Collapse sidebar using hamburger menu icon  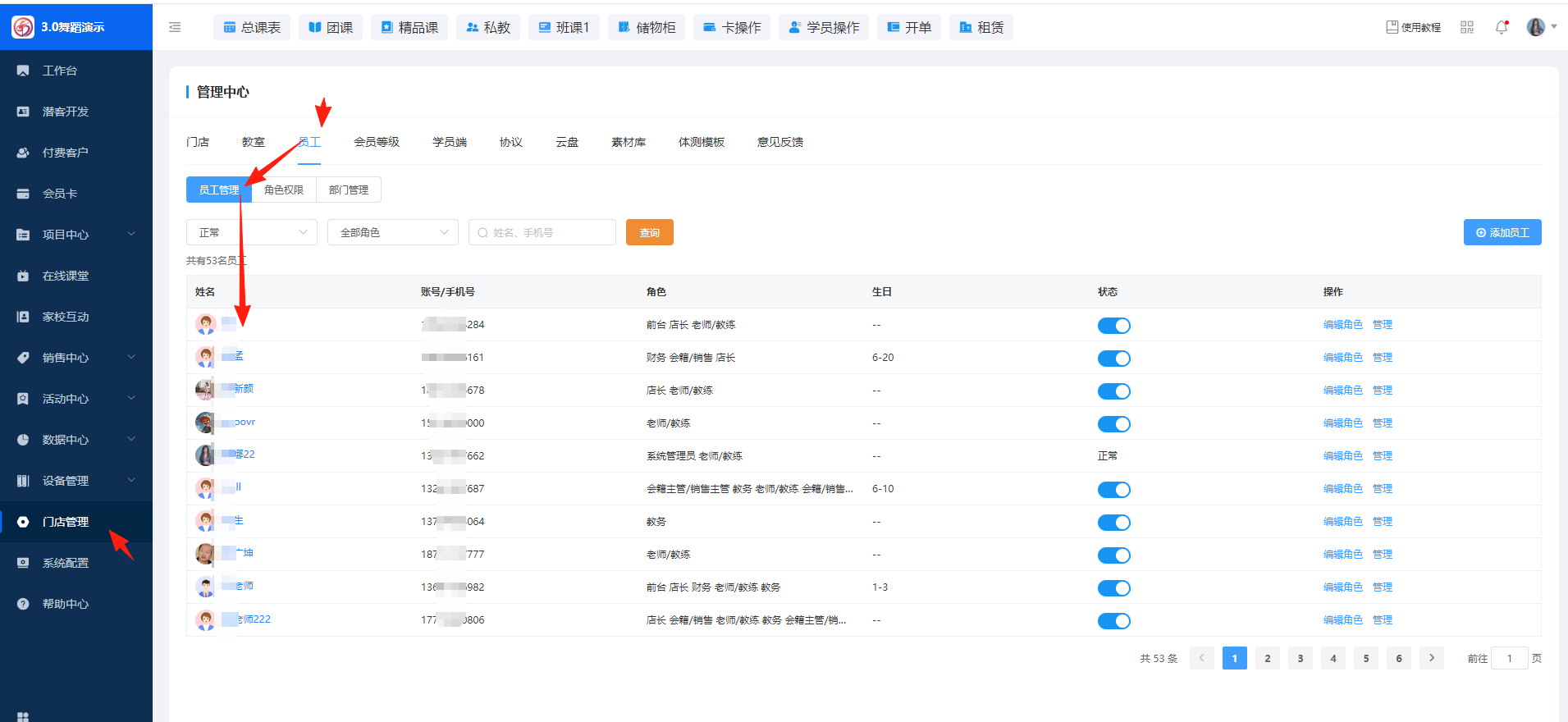click(175, 27)
